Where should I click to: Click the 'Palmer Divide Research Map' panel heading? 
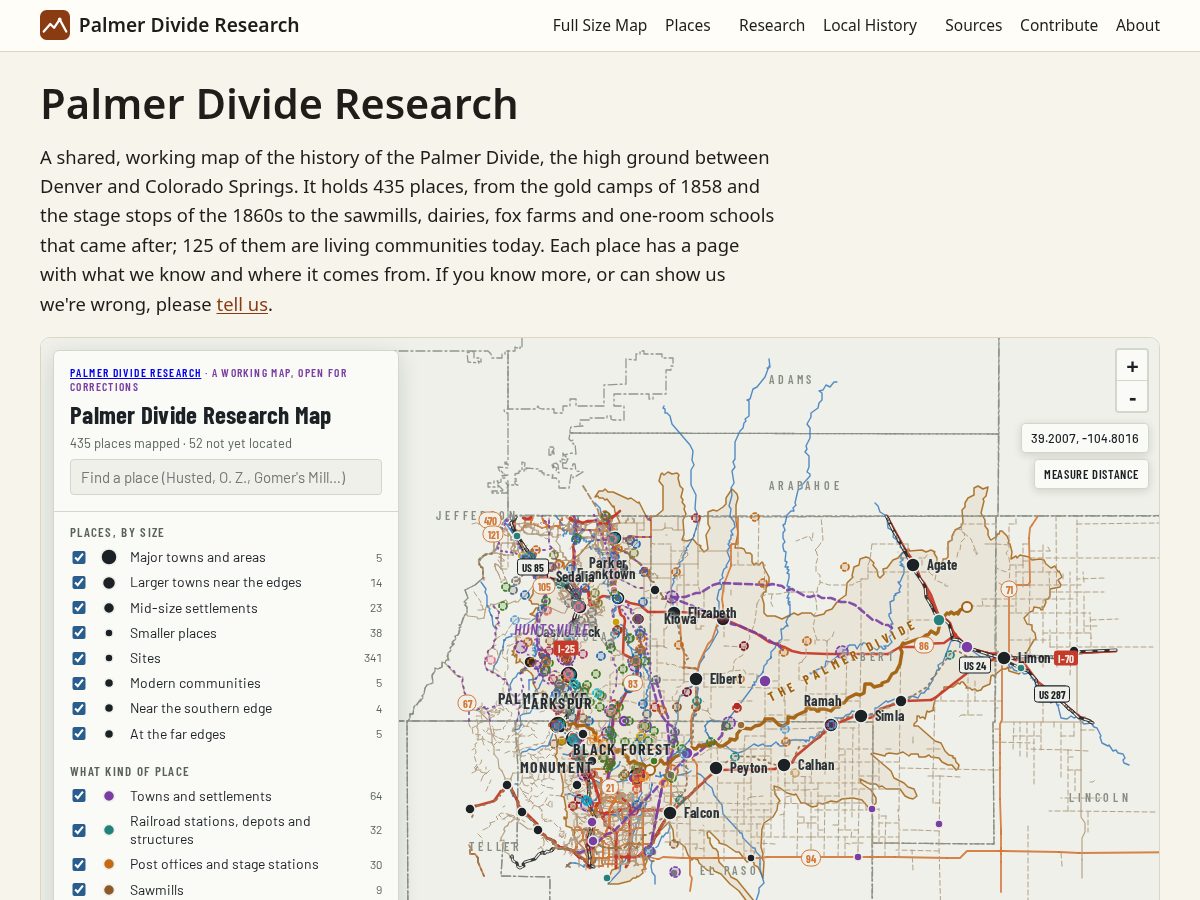(x=200, y=415)
